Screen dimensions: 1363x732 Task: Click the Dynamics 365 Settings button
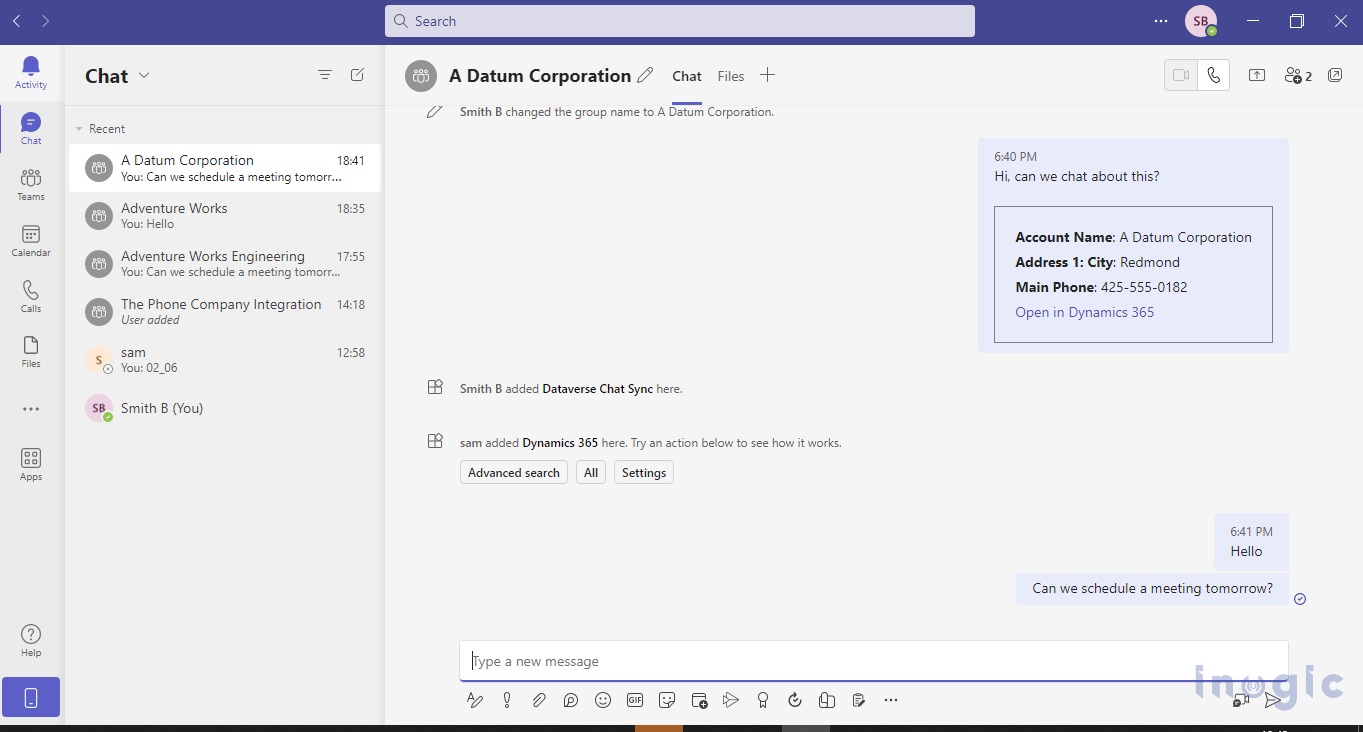pos(644,472)
